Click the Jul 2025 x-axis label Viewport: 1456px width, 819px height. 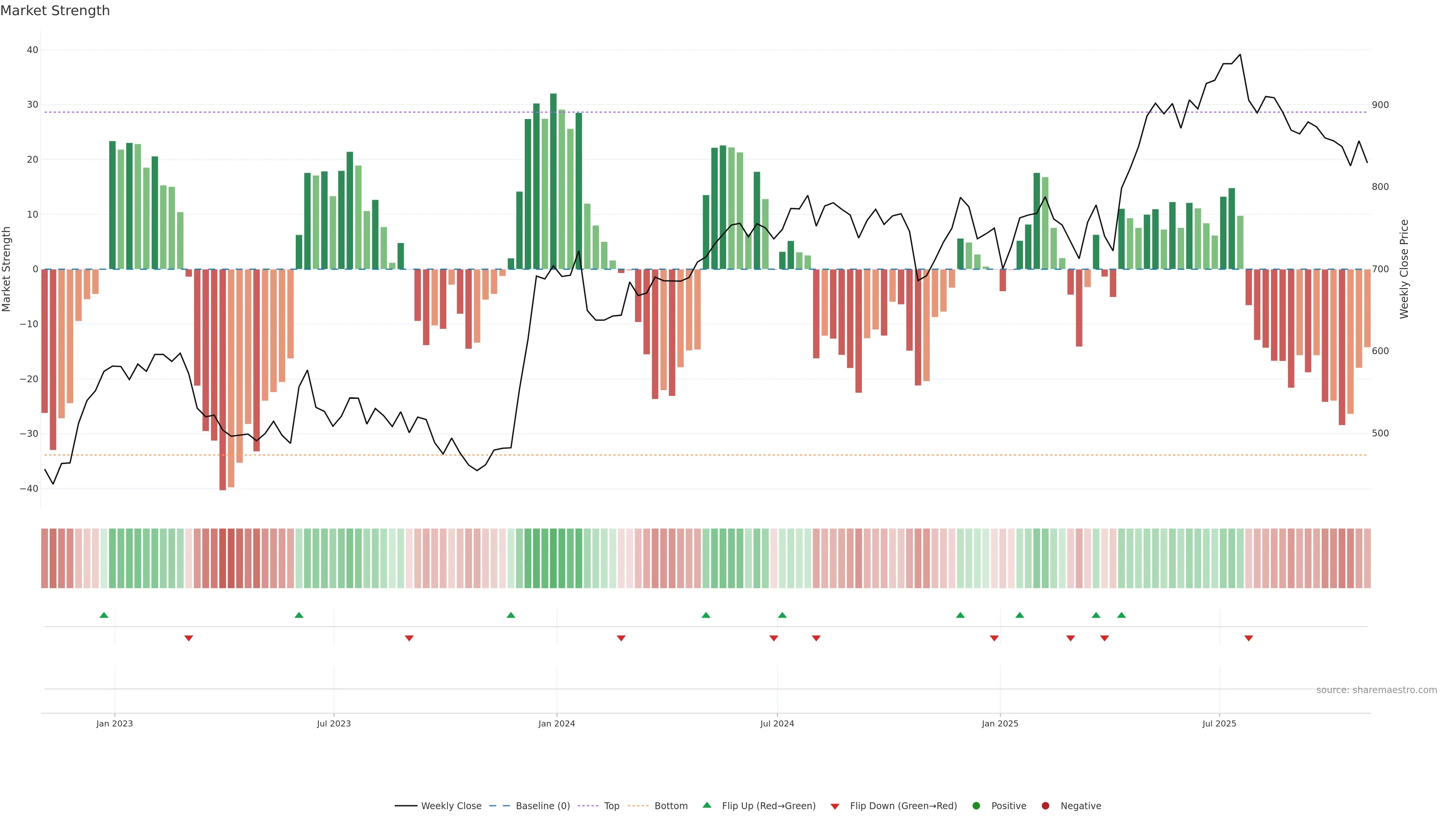coord(1219,723)
